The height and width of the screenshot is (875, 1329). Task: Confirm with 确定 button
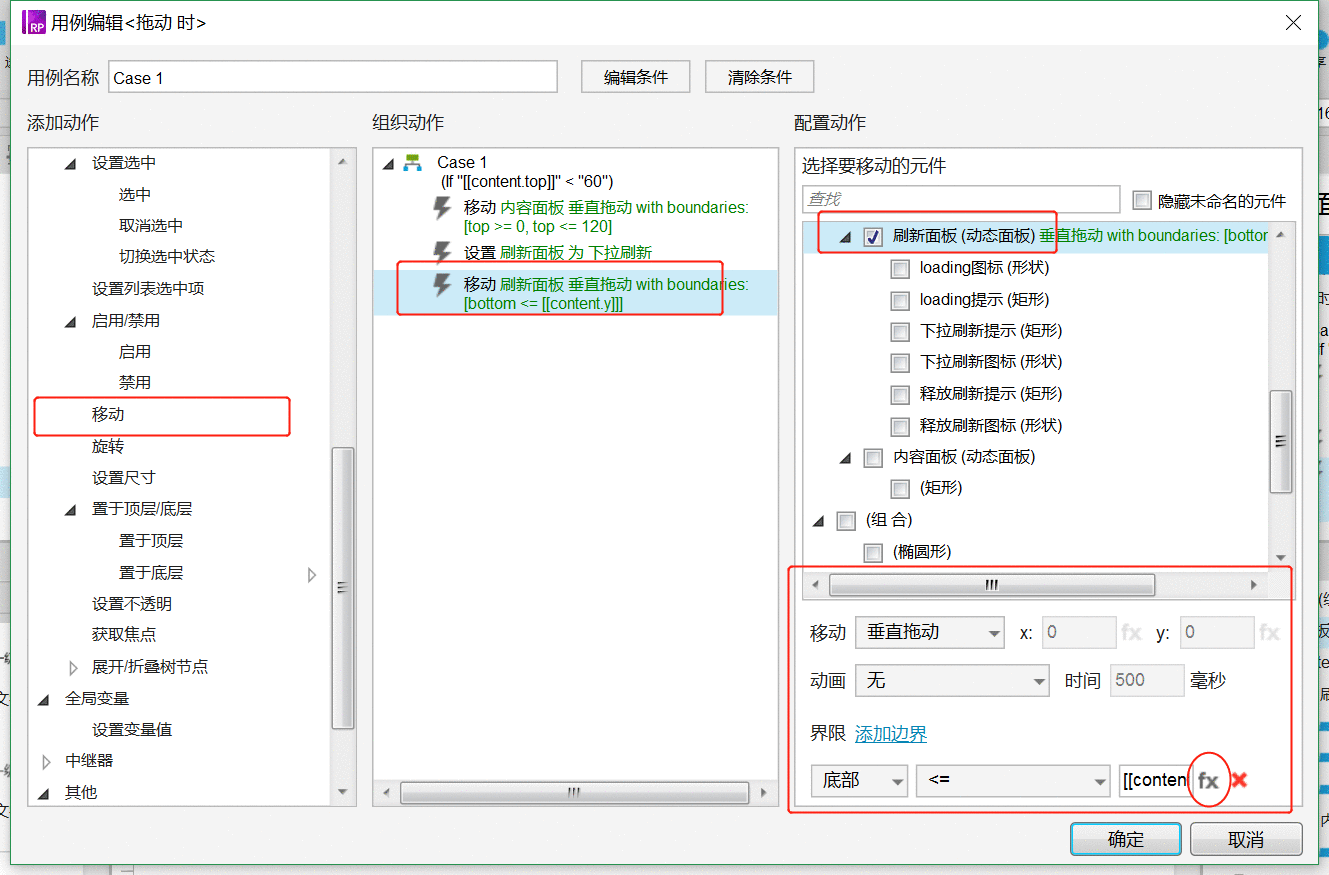point(1126,839)
